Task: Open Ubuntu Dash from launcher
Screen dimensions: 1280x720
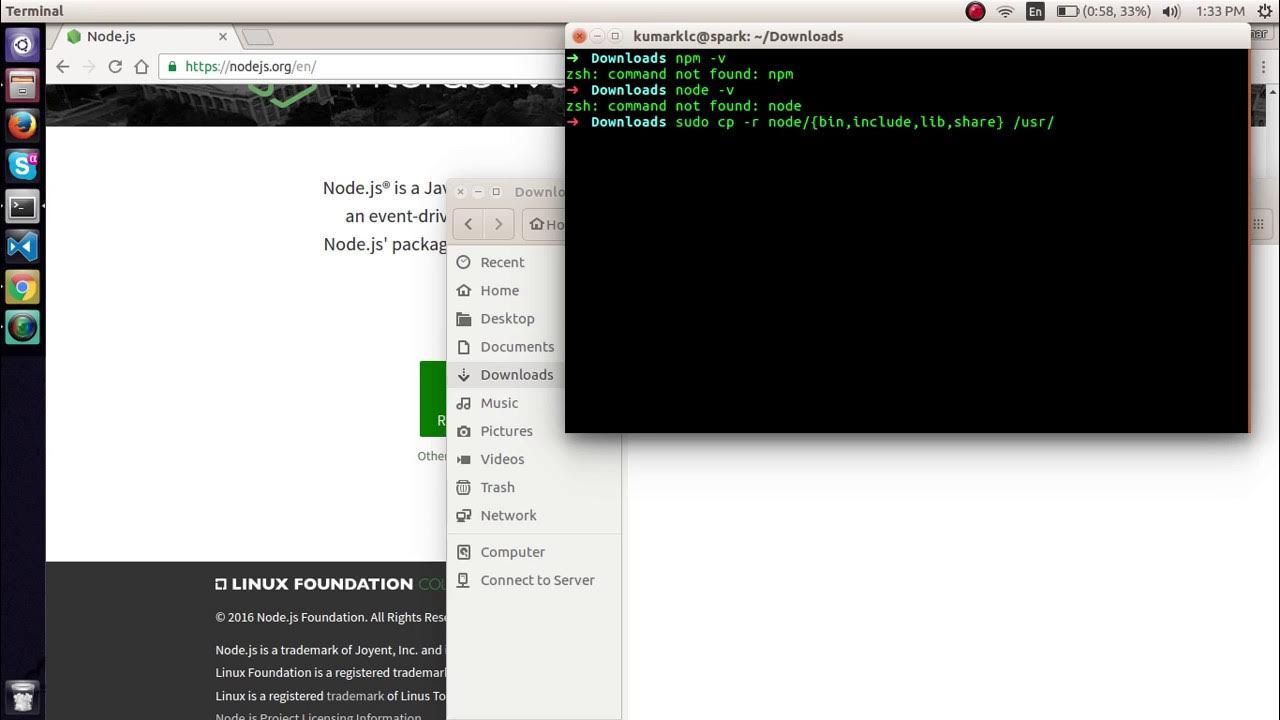Action: [x=22, y=44]
